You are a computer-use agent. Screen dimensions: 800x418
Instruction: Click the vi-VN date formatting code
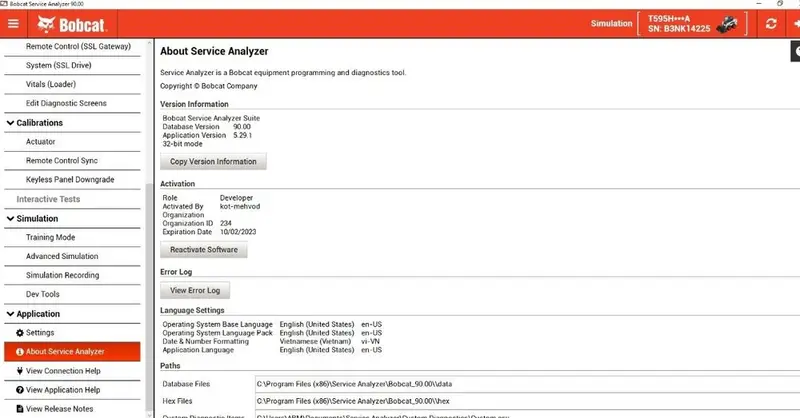click(x=370, y=341)
